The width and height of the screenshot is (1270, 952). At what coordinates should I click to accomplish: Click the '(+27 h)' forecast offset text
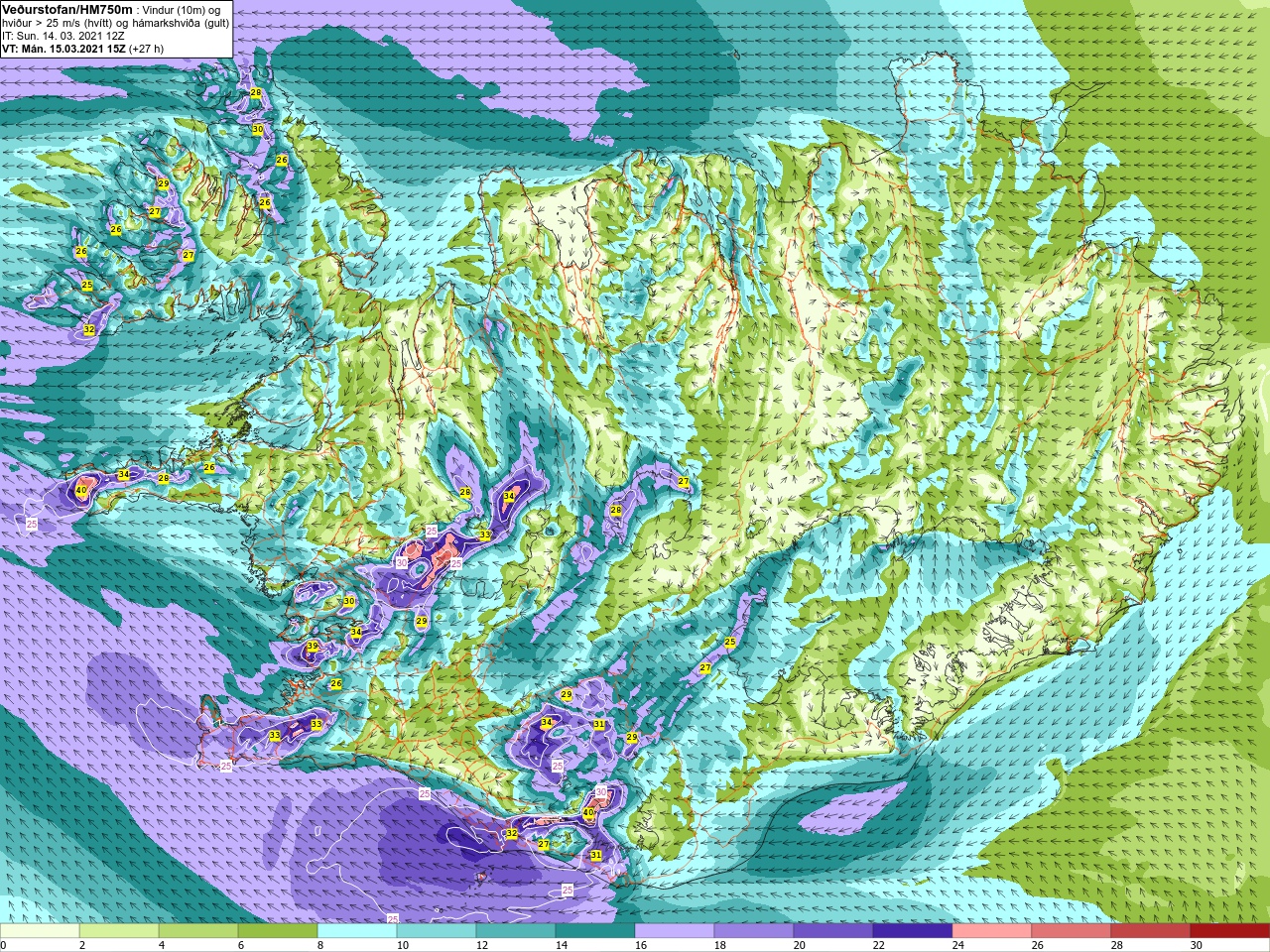coord(146,48)
